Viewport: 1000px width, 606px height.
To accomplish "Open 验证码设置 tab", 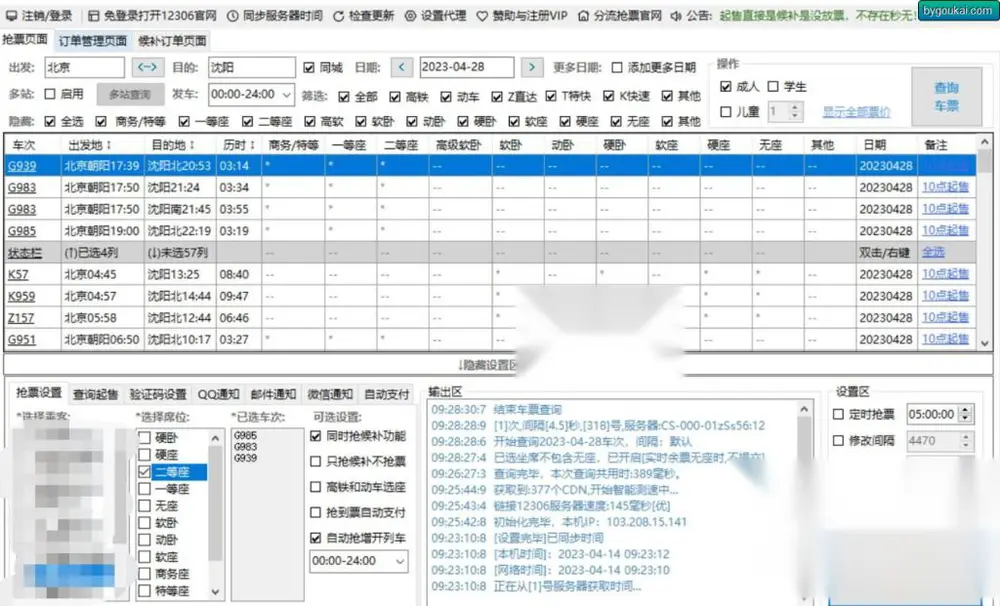I will coord(158,394).
